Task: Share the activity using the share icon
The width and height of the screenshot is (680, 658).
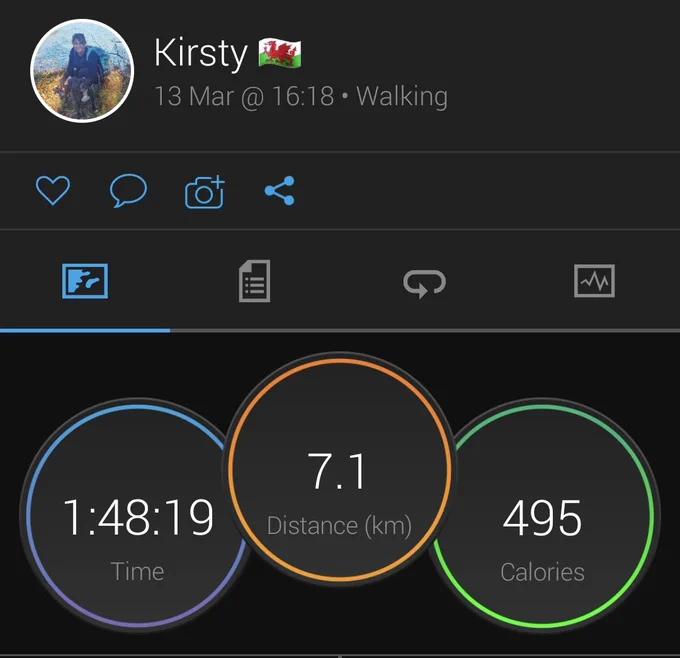Action: tap(280, 190)
